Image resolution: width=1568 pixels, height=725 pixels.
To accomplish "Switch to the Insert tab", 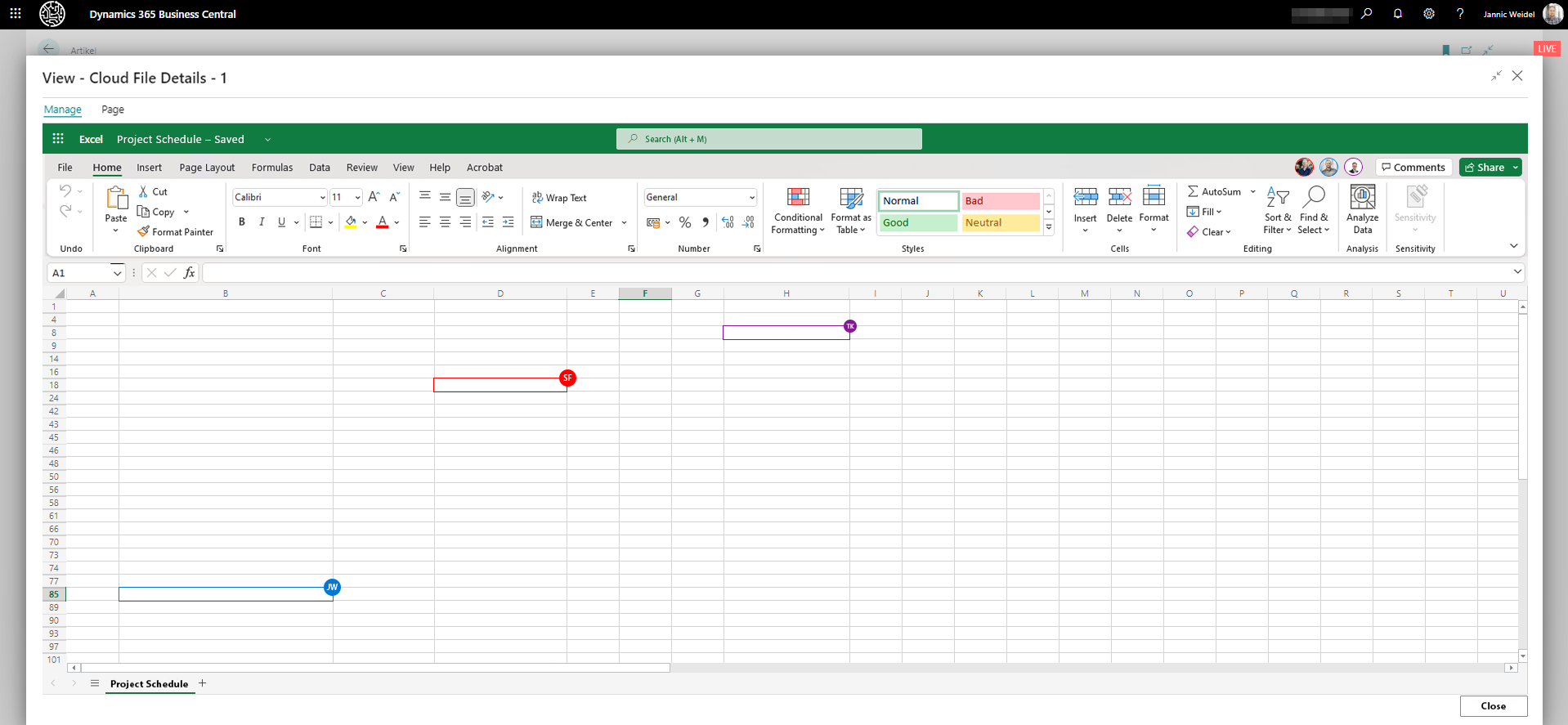I will (149, 168).
